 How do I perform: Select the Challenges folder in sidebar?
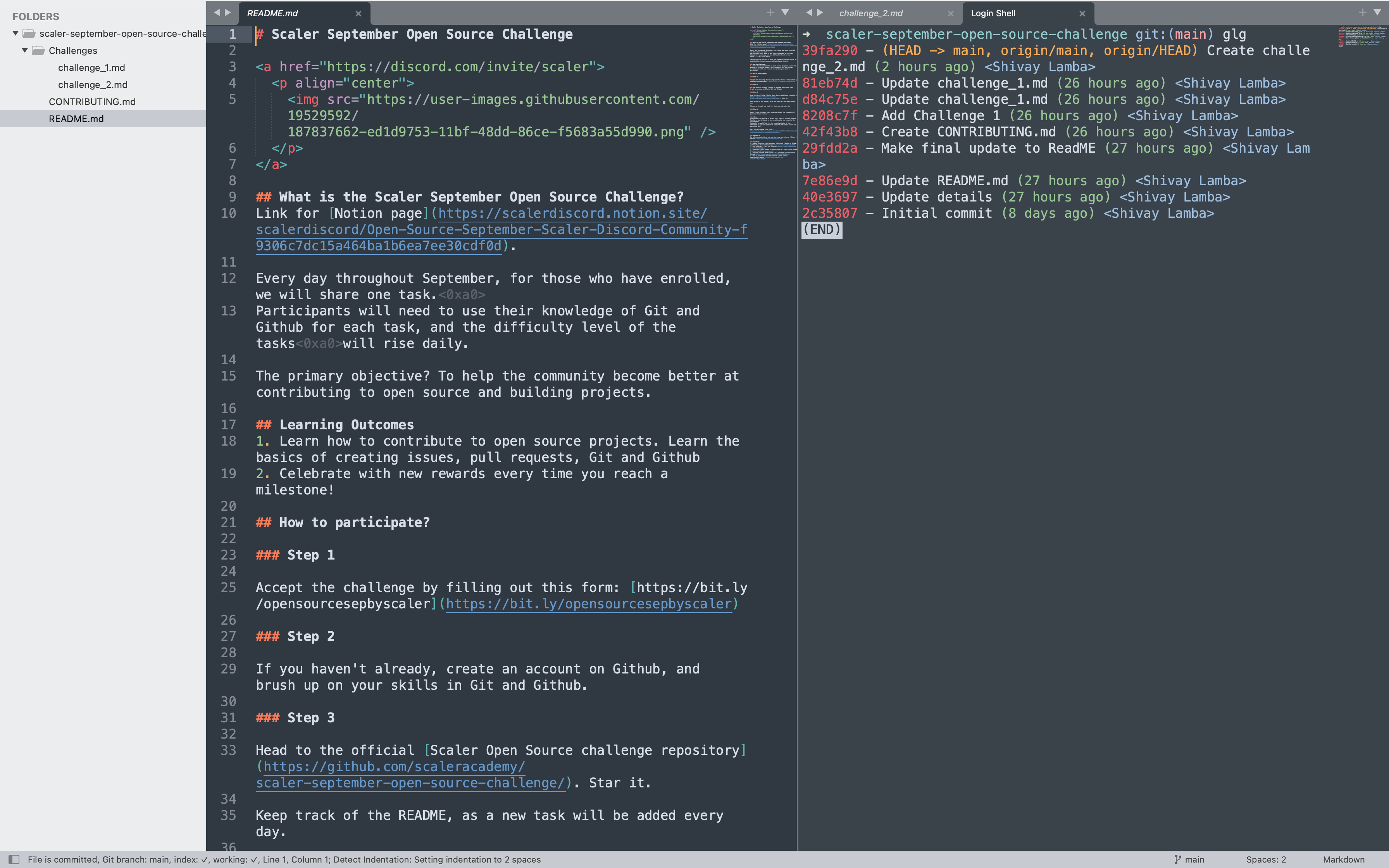73,50
